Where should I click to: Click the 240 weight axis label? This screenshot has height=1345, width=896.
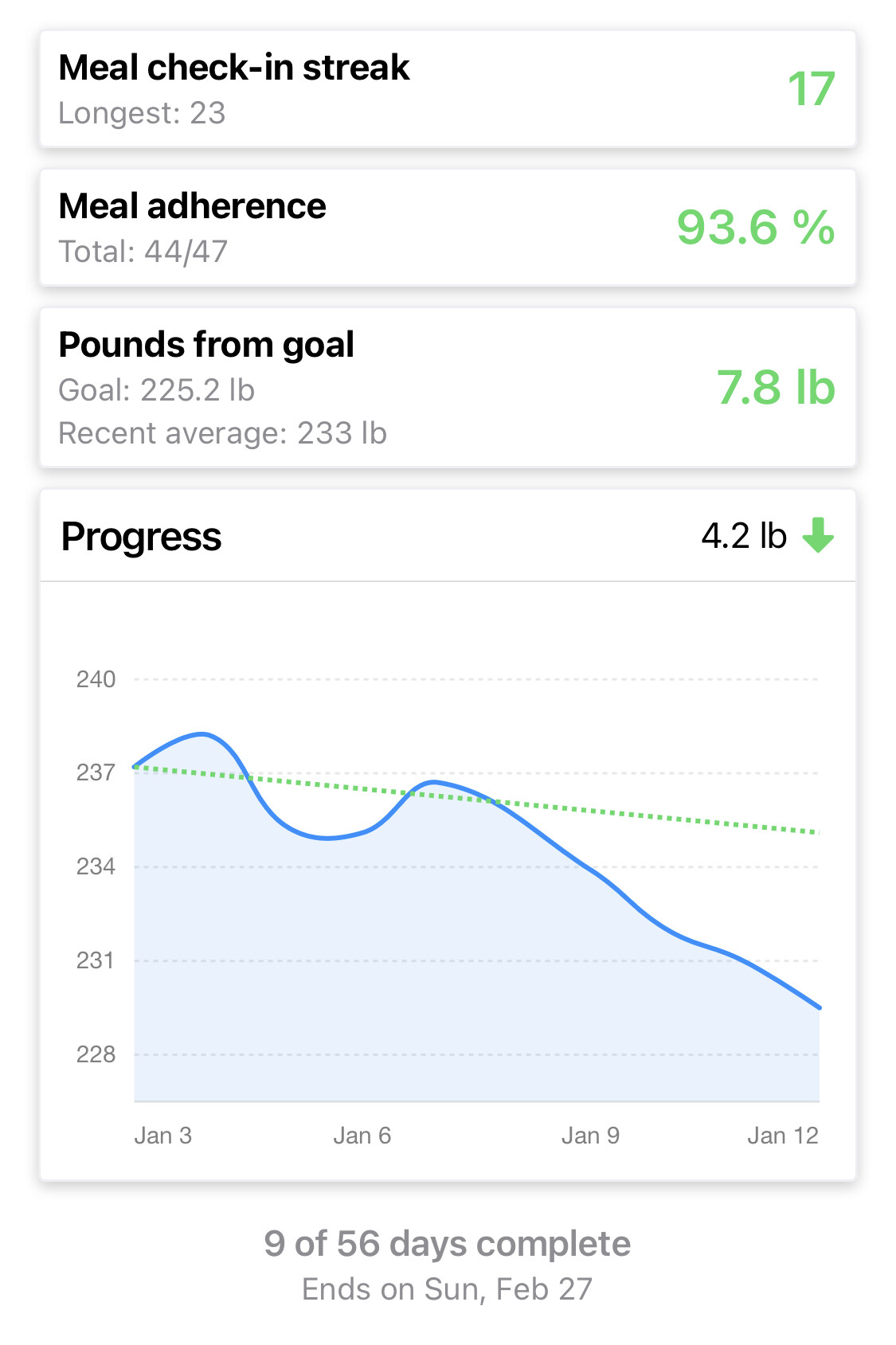(x=96, y=679)
